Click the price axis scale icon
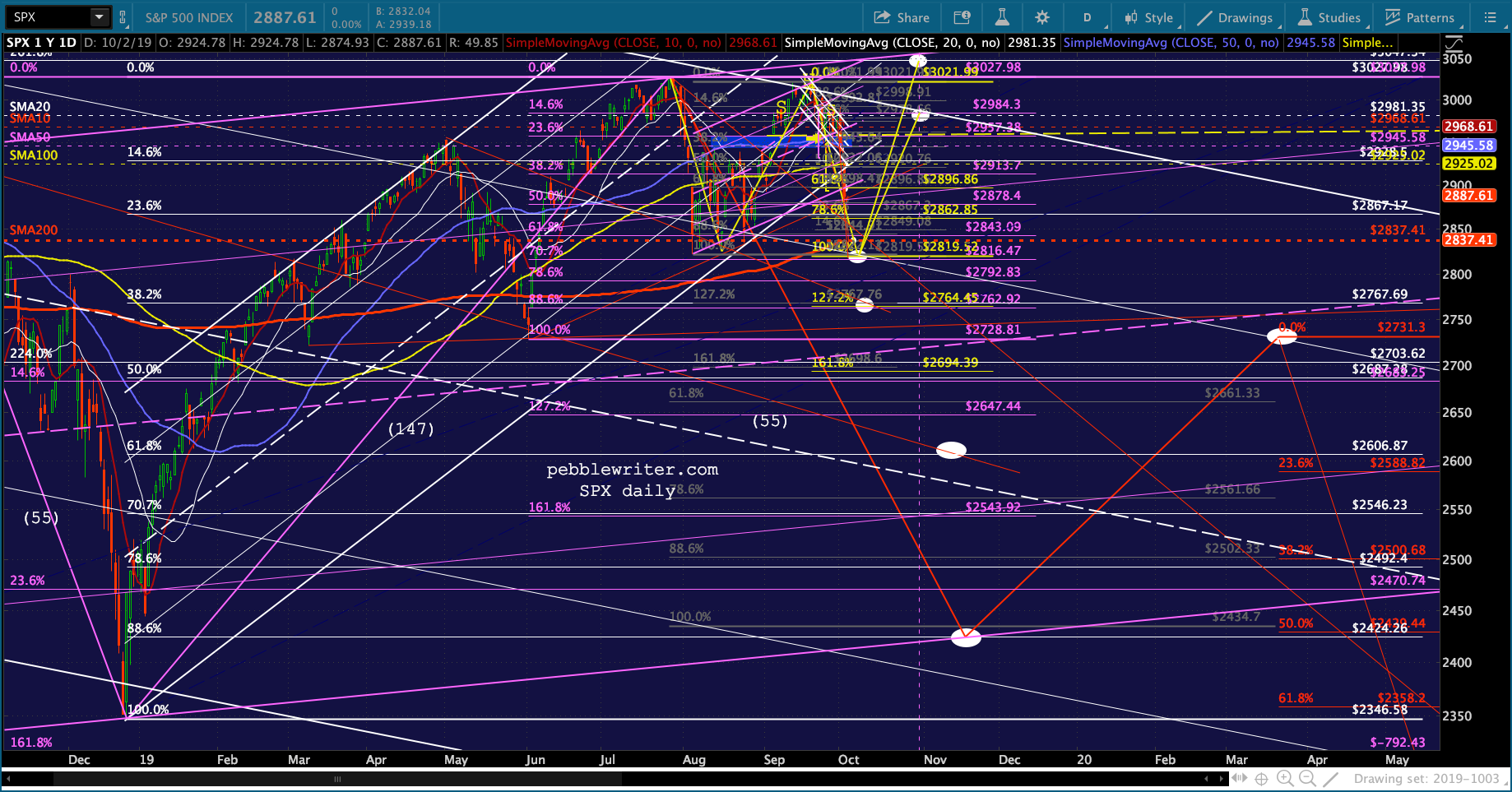Screen dimensions: 1512x792 pos(1454,43)
